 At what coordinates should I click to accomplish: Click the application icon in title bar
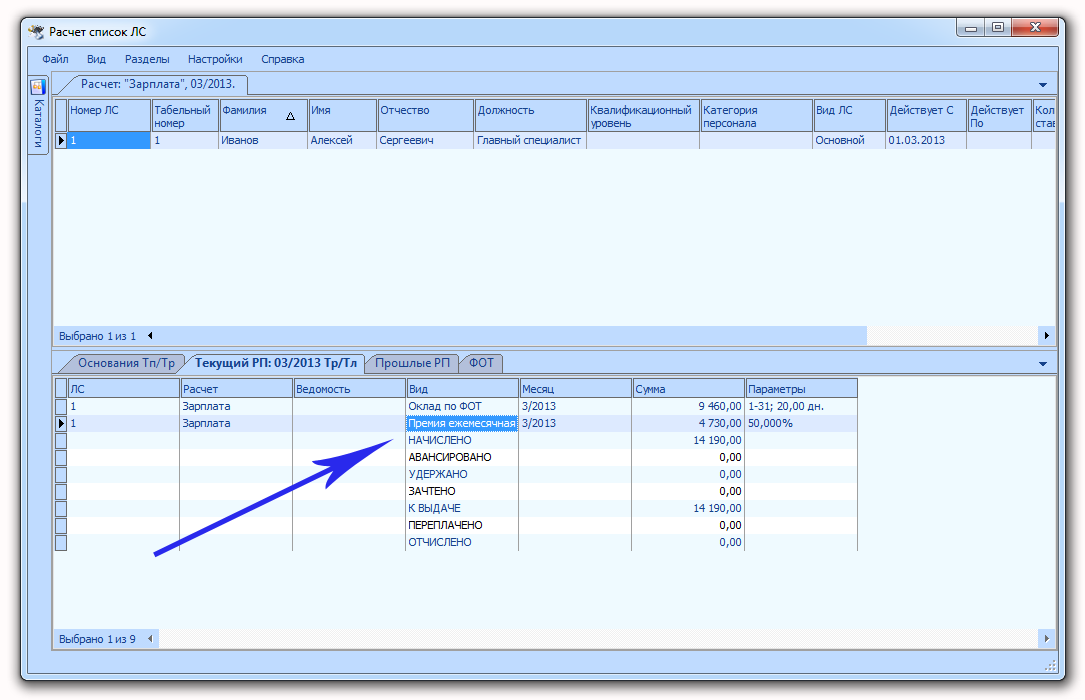36,31
